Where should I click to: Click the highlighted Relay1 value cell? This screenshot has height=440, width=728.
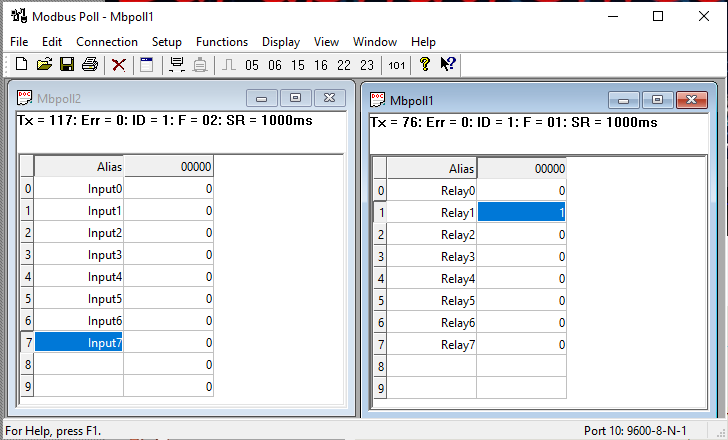click(521, 212)
